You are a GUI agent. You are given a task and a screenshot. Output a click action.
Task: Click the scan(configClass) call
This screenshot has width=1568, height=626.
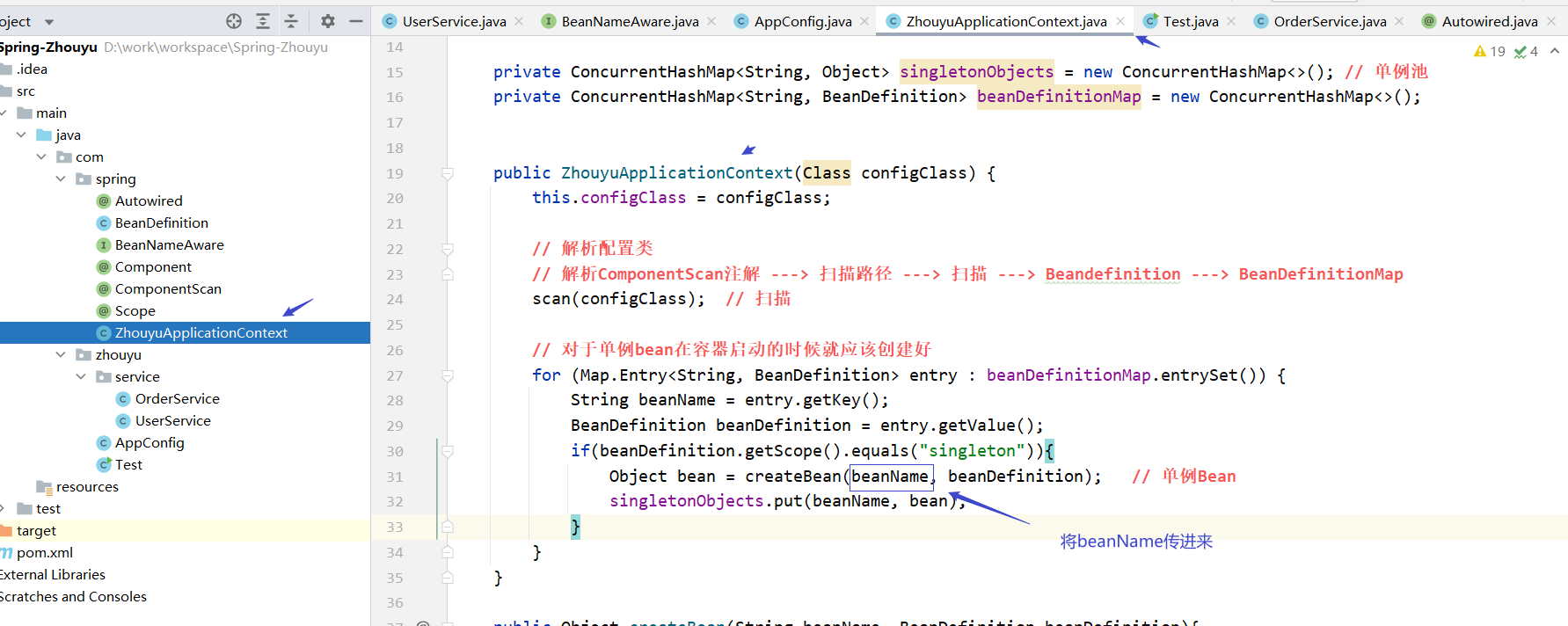(618, 299)
